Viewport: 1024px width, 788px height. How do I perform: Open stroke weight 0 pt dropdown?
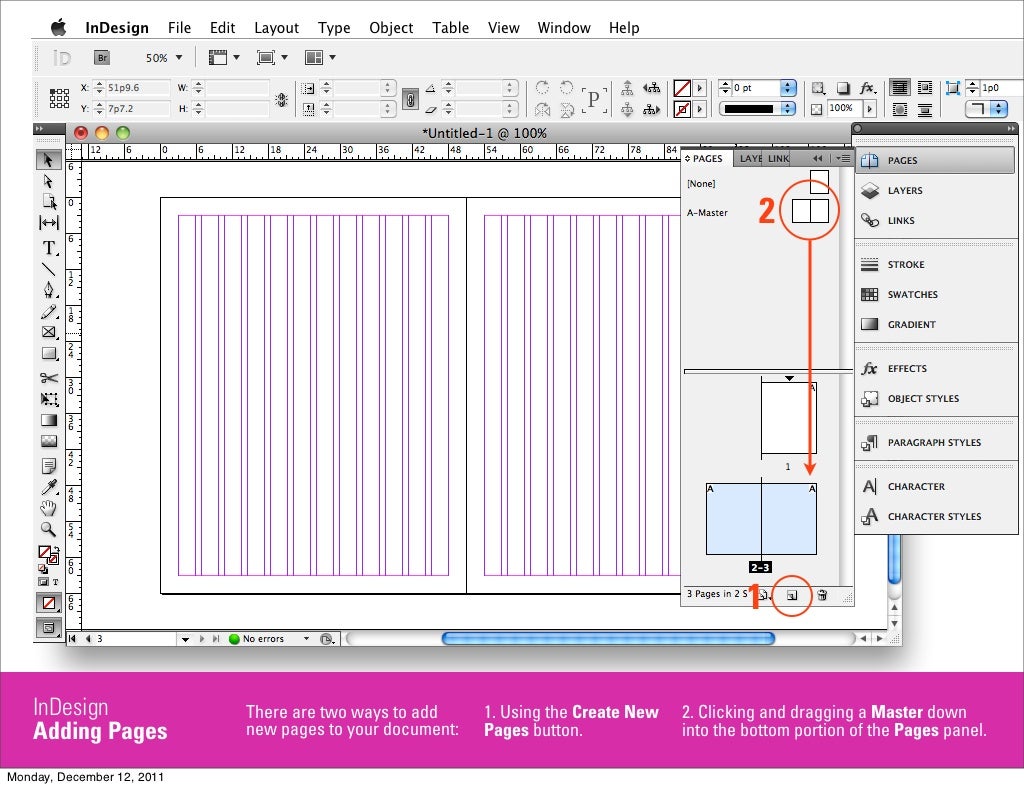click(788, 87)
